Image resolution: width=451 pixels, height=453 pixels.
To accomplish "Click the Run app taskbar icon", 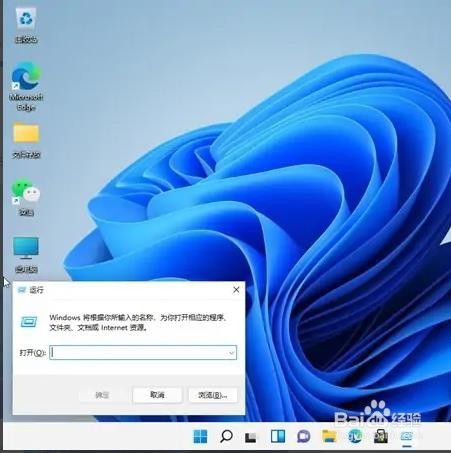I will click(x=406, y=436).
